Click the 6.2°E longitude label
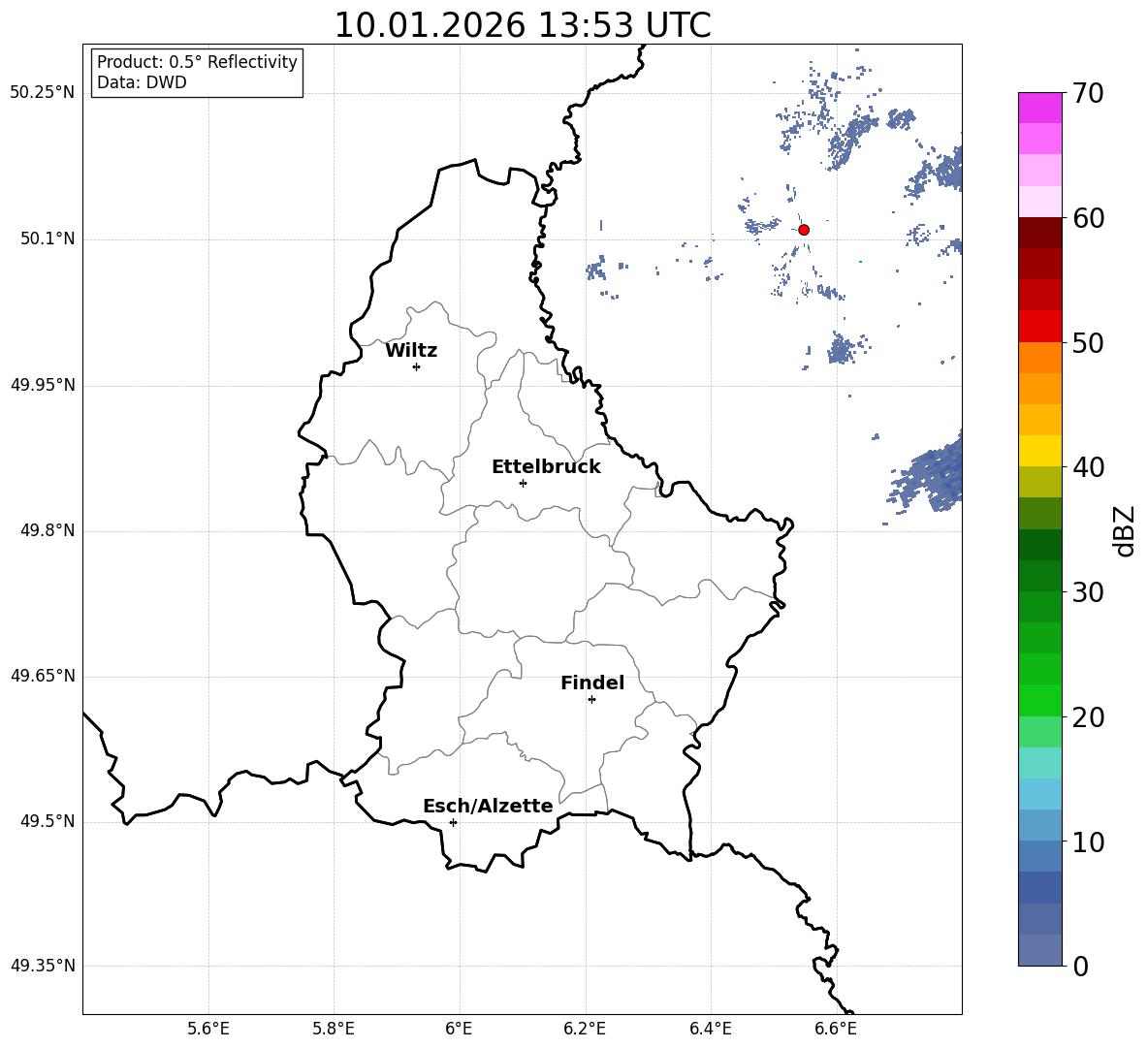 (585, 1029)
